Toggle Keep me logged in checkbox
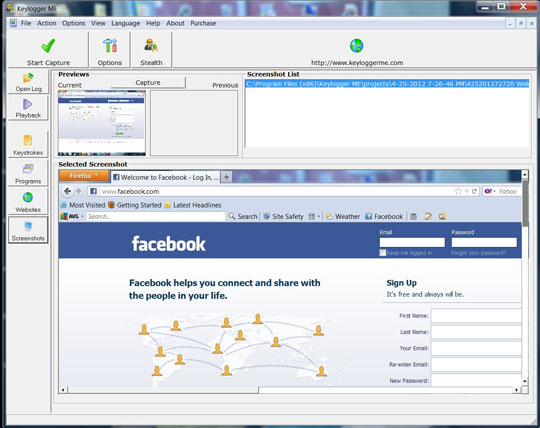The image size is (540, 428). click(x=383, y=253)
